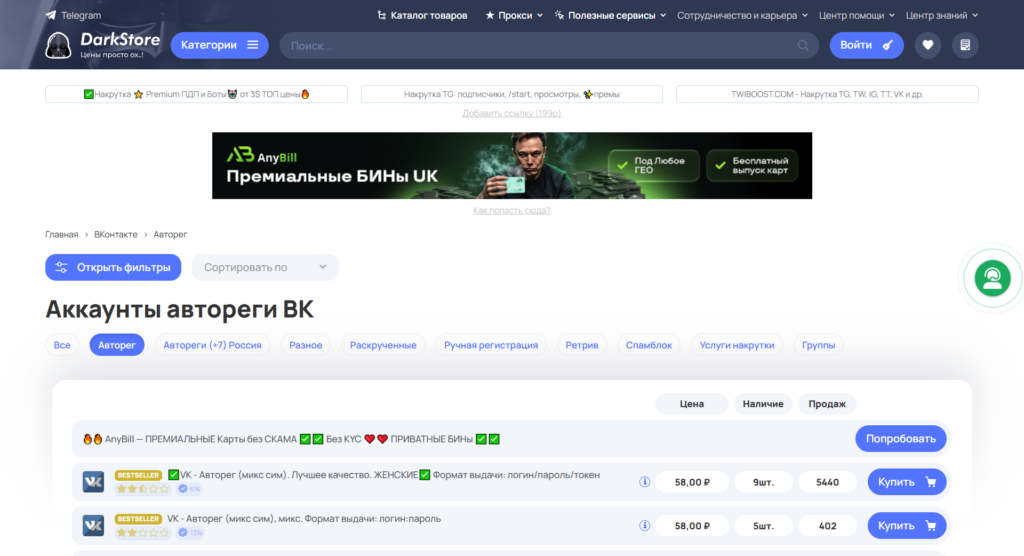Click Открыть фильтры button
The height and width of the screenshot is (556, 1024).
[113, 267]
